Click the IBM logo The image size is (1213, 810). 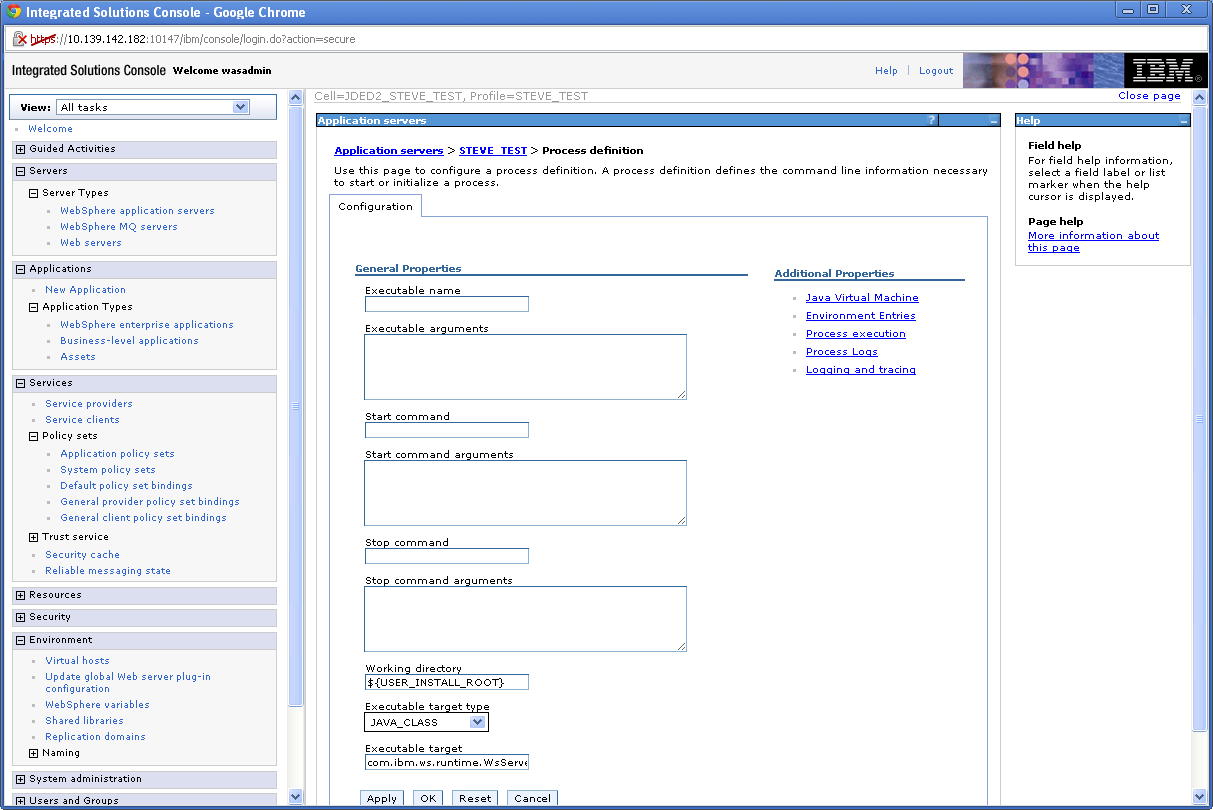1164,71
